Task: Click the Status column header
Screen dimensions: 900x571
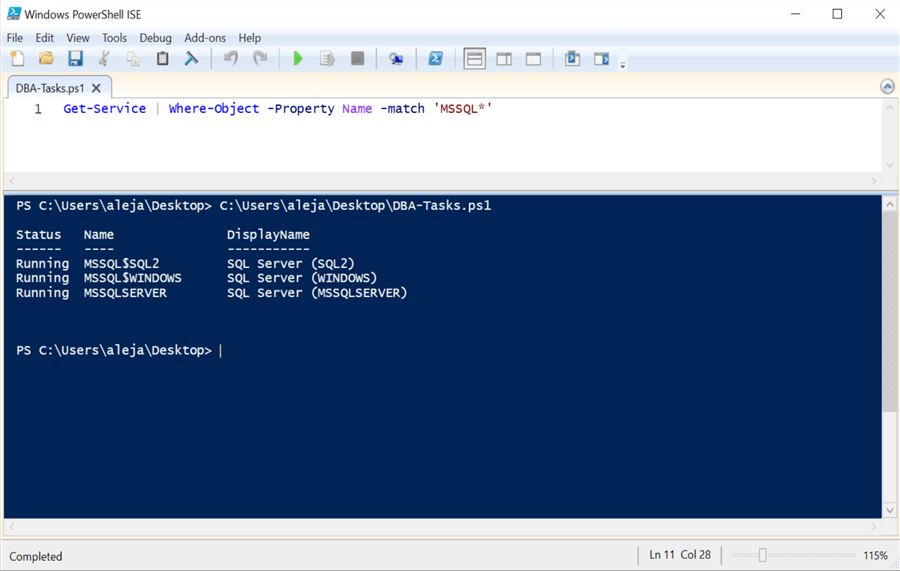Action: click(38, 235)
